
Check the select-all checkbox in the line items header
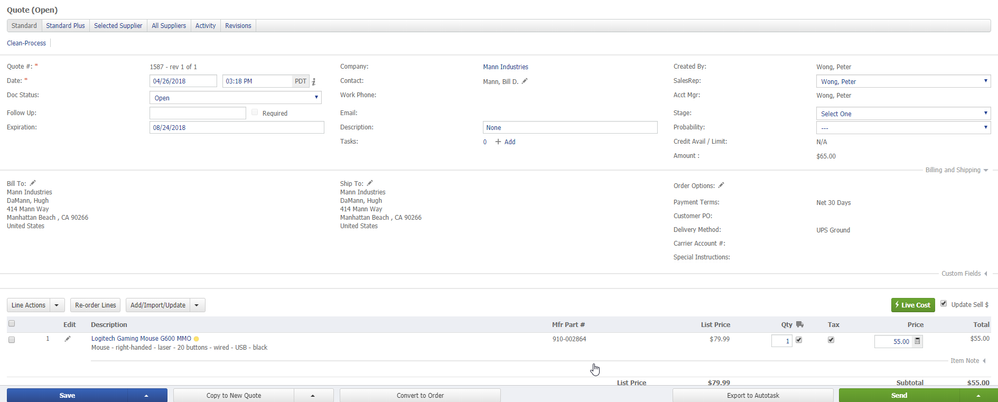click(12, 324)
